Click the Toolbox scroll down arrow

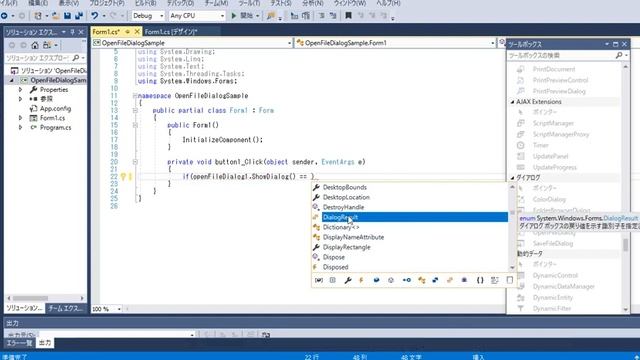coord(626,309)
